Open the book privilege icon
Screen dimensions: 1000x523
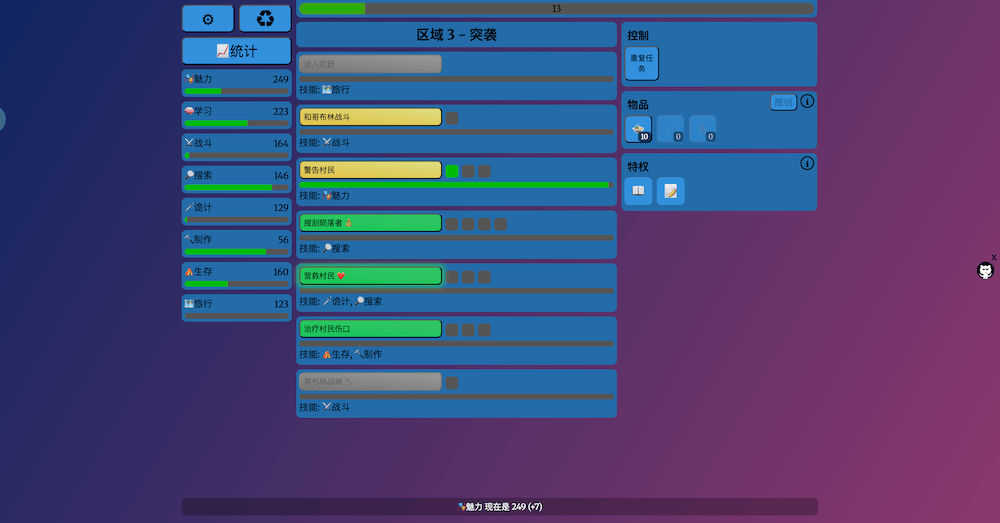click(x=638, y=191)
